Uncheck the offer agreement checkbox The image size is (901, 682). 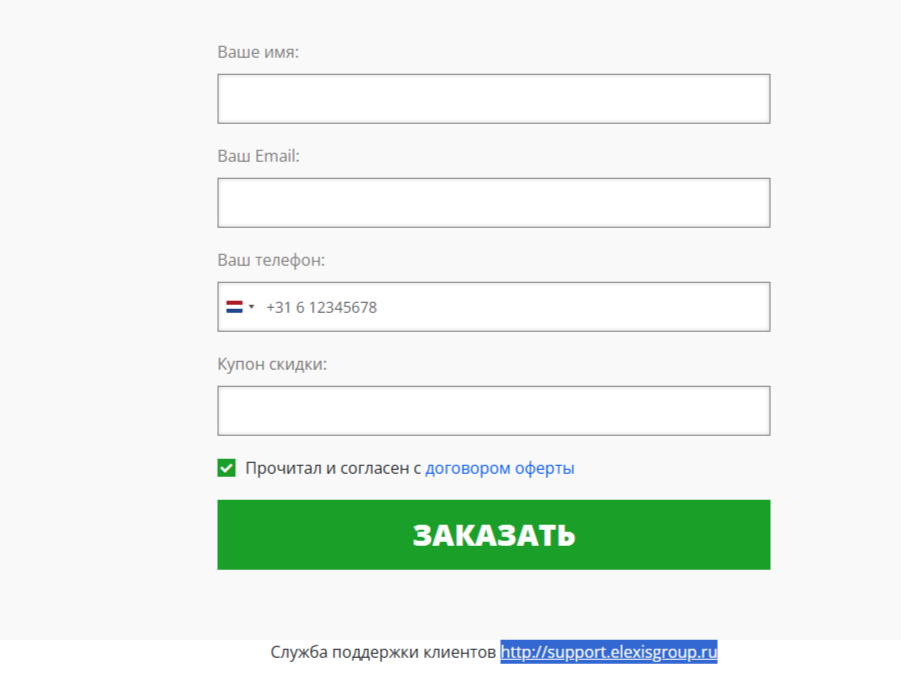227,468
